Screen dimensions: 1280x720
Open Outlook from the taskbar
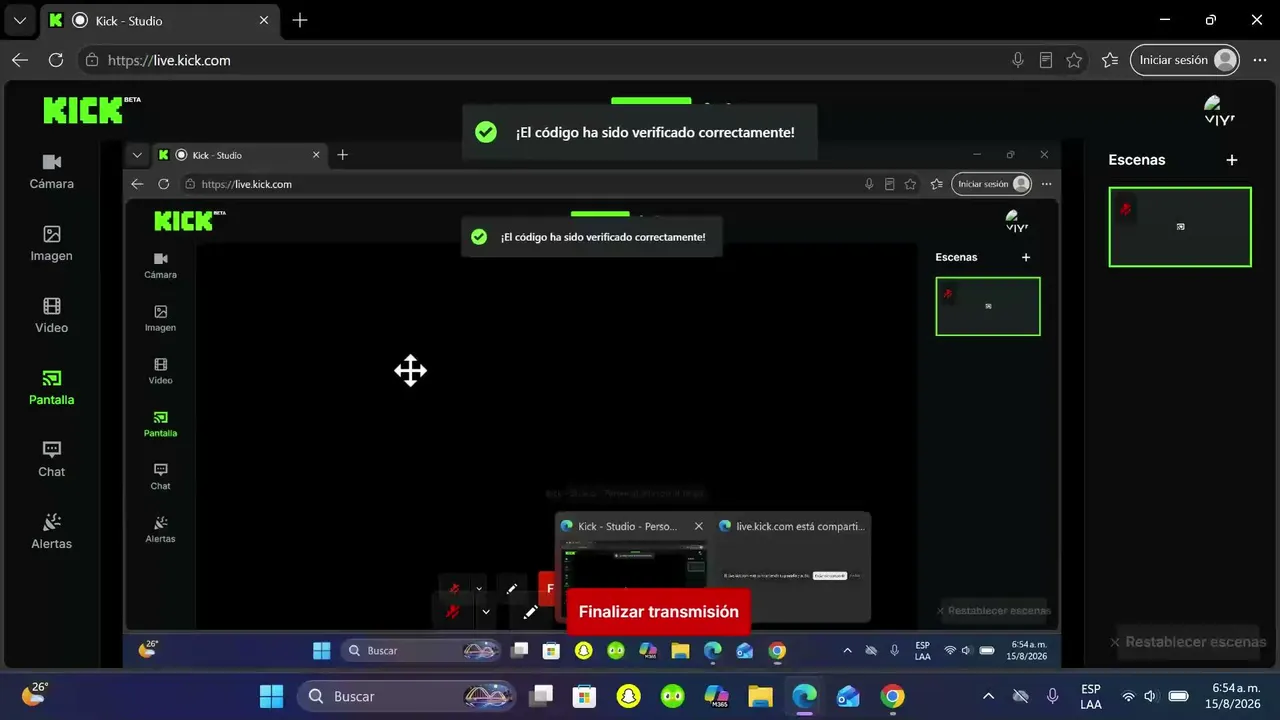[x=848, y=696]
